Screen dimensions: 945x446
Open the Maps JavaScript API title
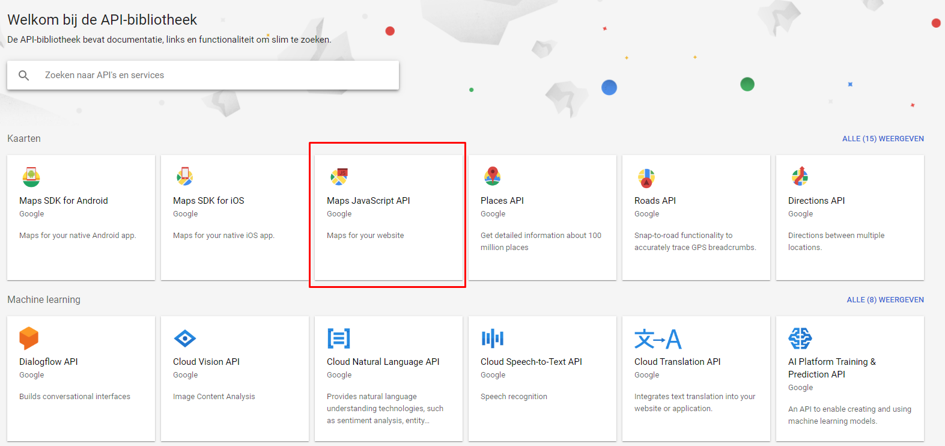368,201
